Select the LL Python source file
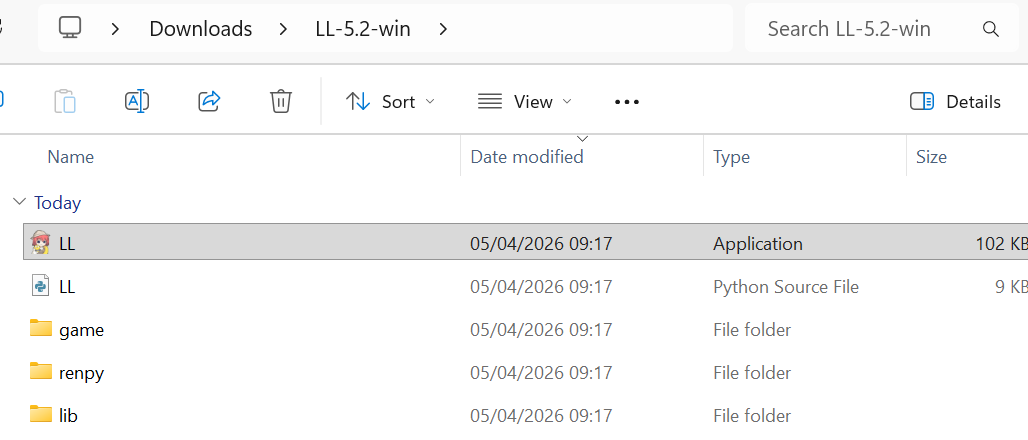Screen dimensions: 1028x440 tap(67, 287)
